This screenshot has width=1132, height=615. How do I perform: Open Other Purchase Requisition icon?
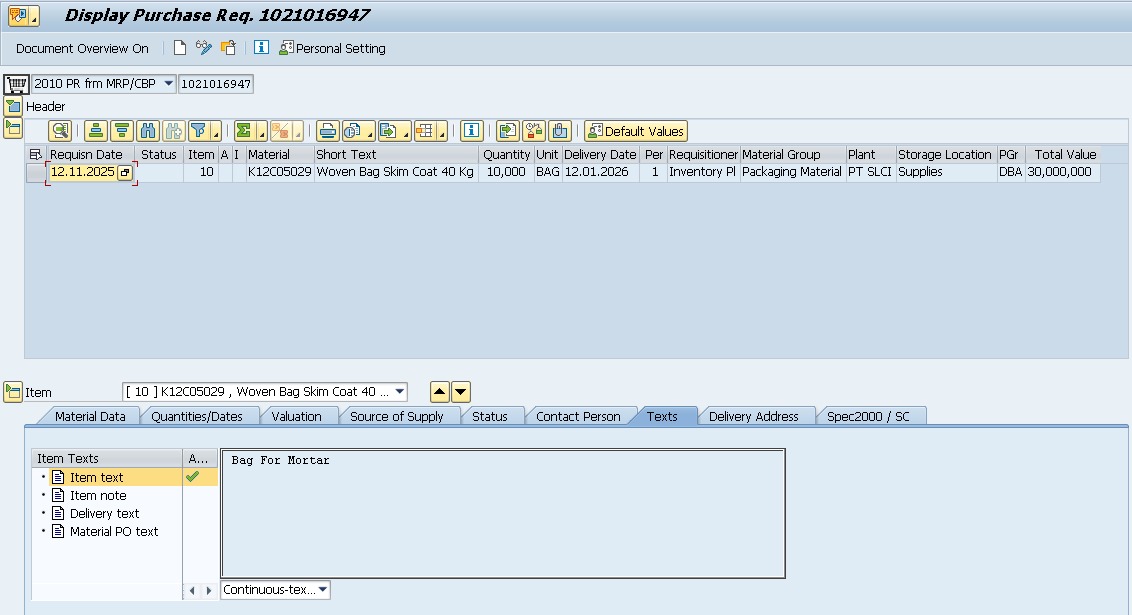click(x=229, y=48)
